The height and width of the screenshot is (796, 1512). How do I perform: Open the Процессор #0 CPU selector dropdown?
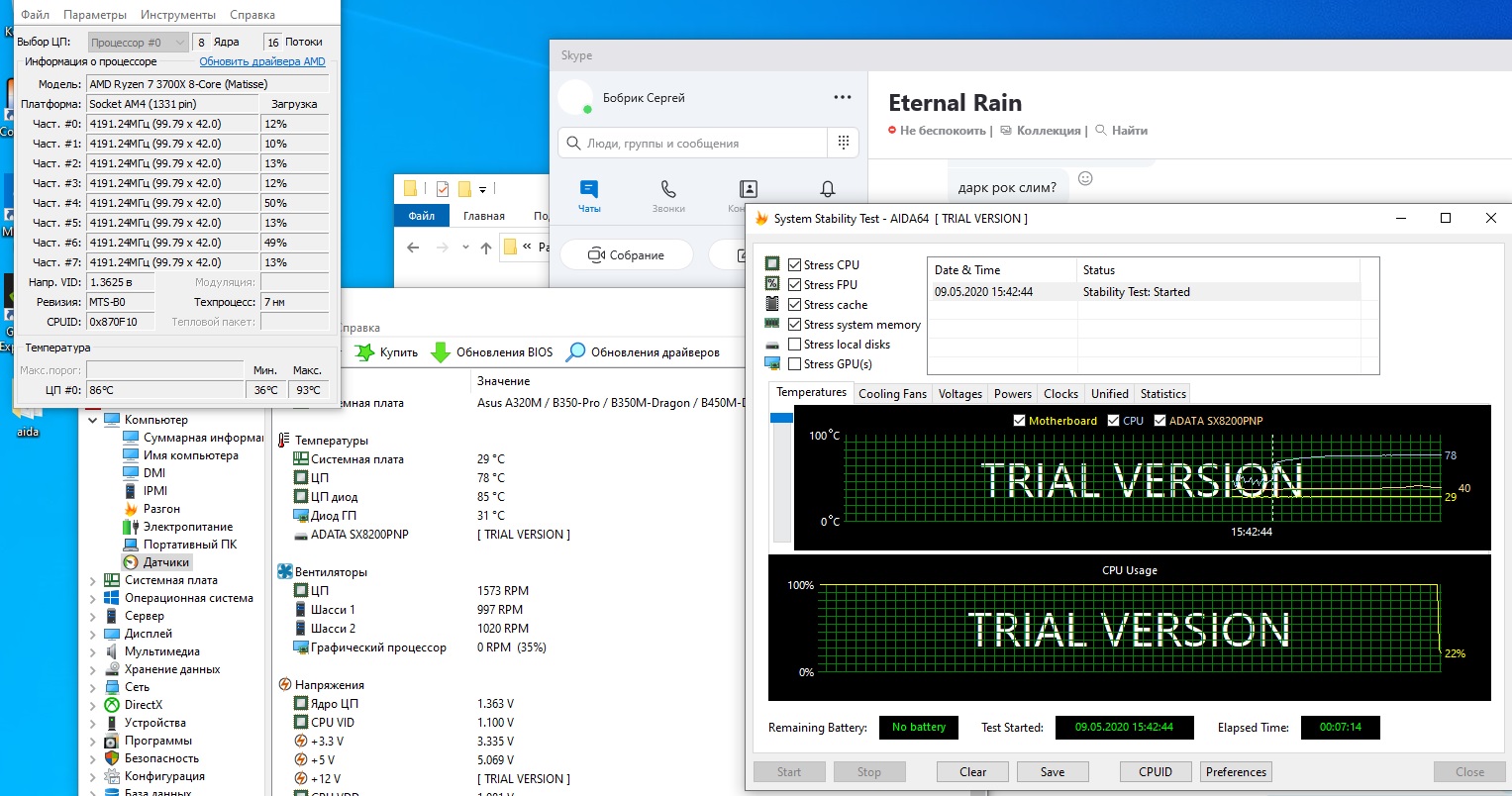[138, 43]
